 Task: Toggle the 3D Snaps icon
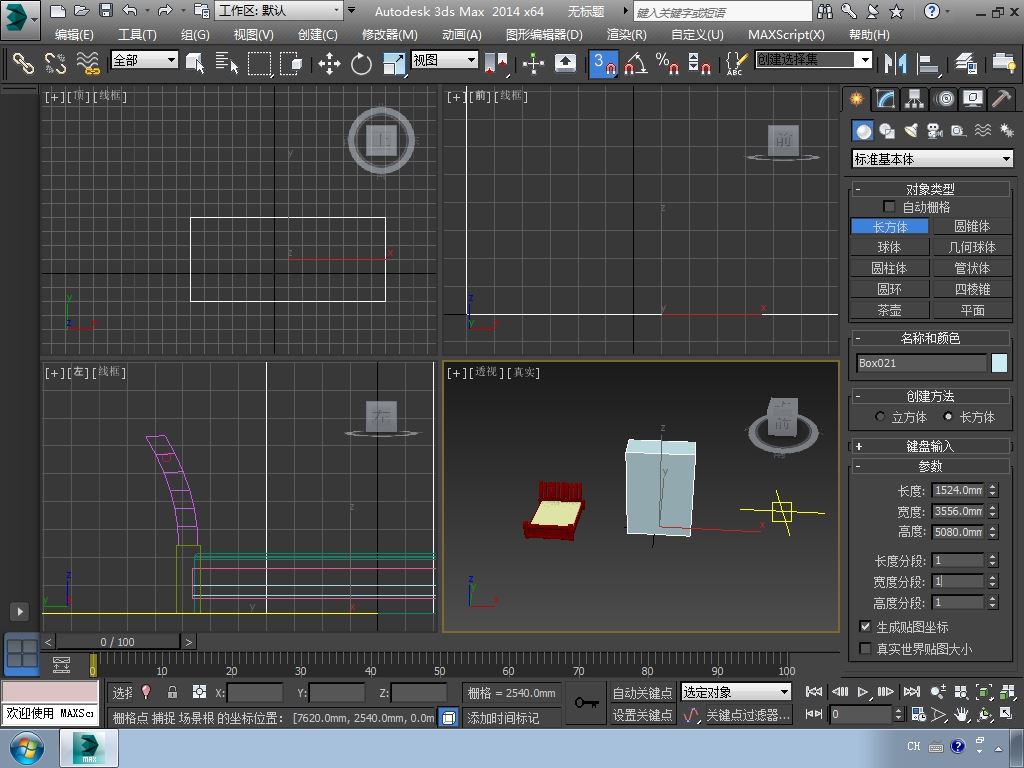(x=603, y=63)
